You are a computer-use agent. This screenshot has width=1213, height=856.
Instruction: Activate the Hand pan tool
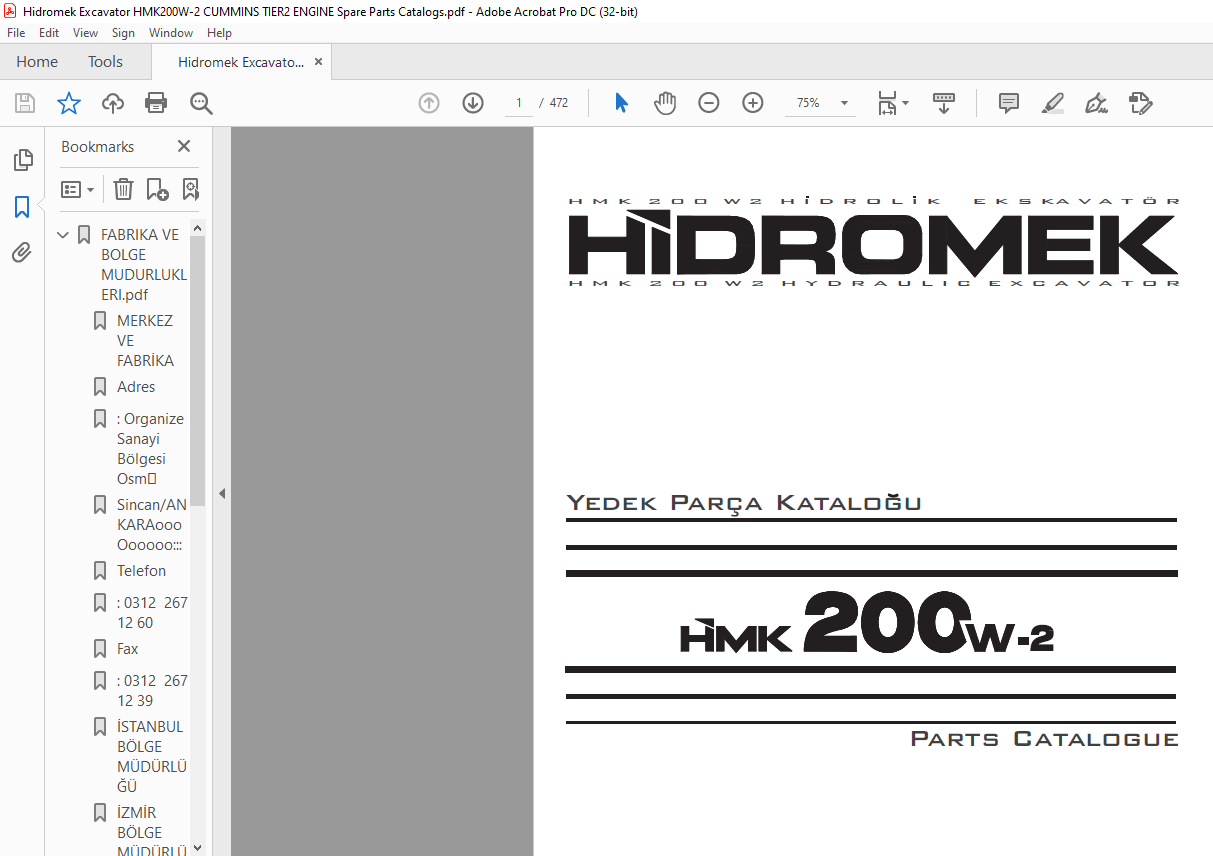[x=665, y=103]
